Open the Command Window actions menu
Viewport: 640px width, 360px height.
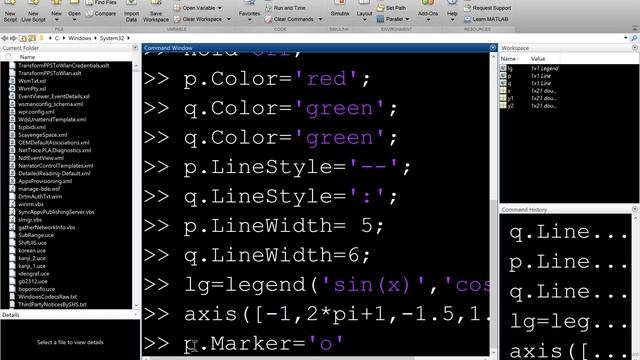[x=493, y=48]
